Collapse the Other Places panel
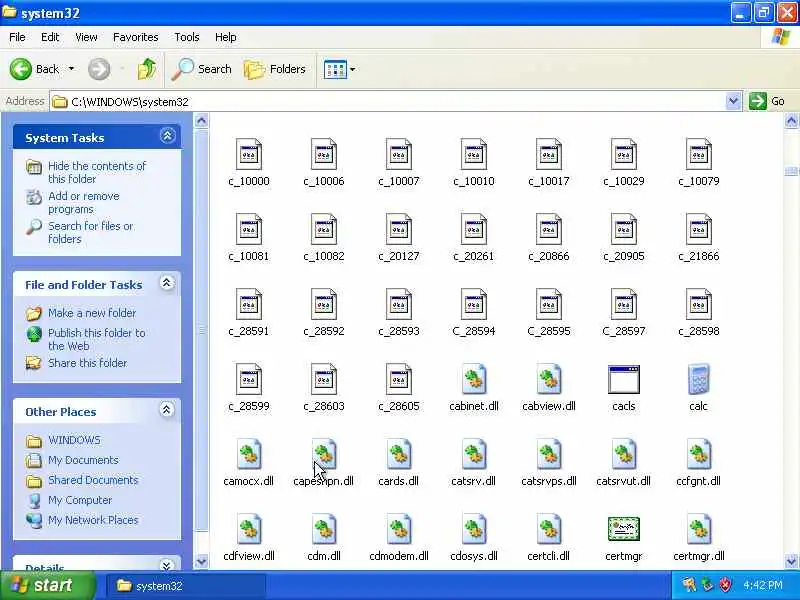This screenshot has width=800, height=600. coord(167,410)
